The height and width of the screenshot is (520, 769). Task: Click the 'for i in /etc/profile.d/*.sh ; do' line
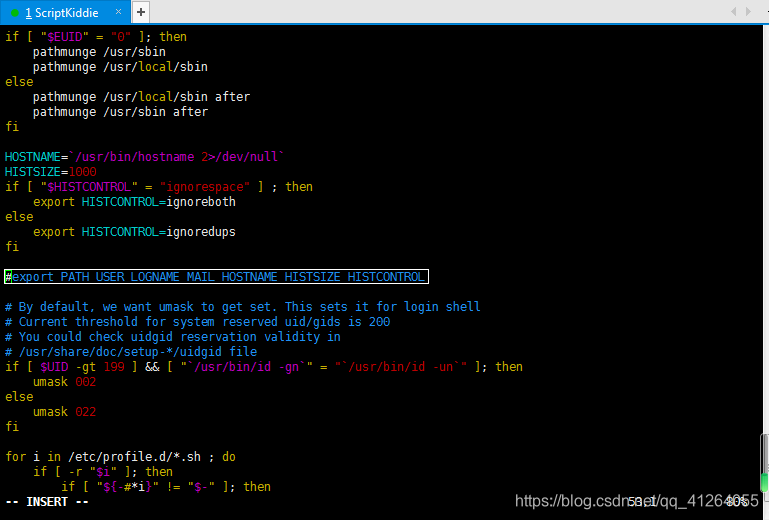tap(120, 457)
